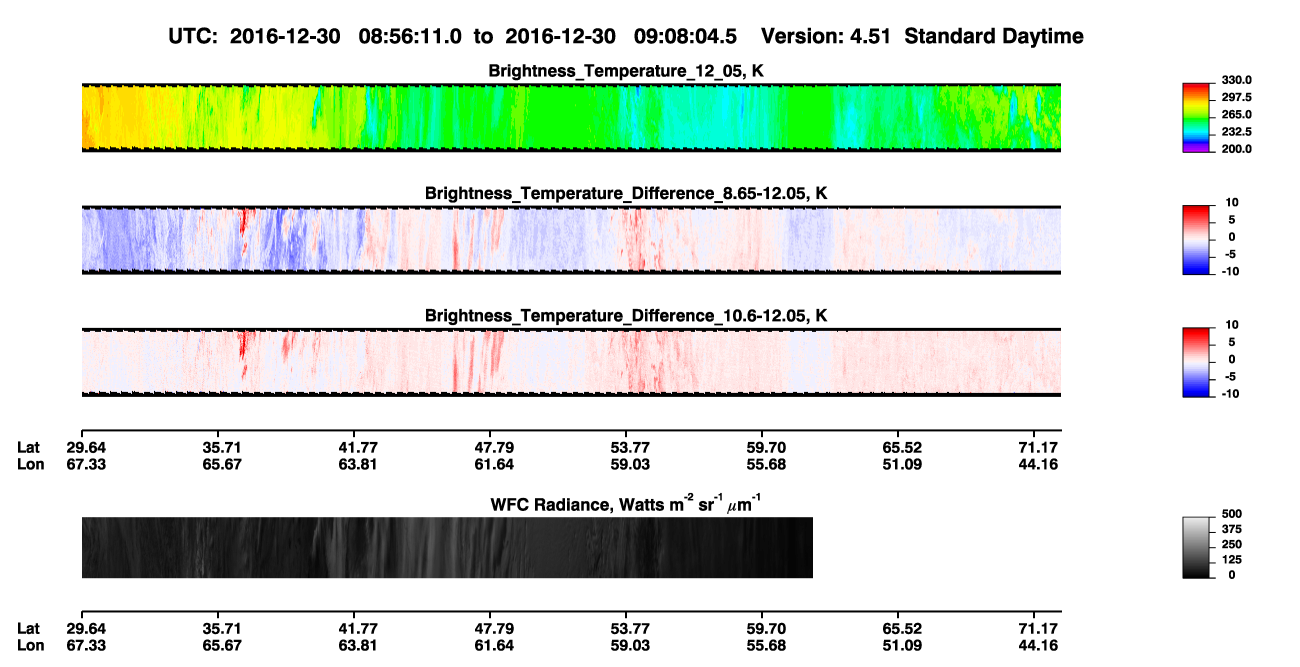Viewport: 1300px width, 667px height.
Task: Click the Lon row label below the WFC image
Action: pyautogui.click(x=30, y=645)
